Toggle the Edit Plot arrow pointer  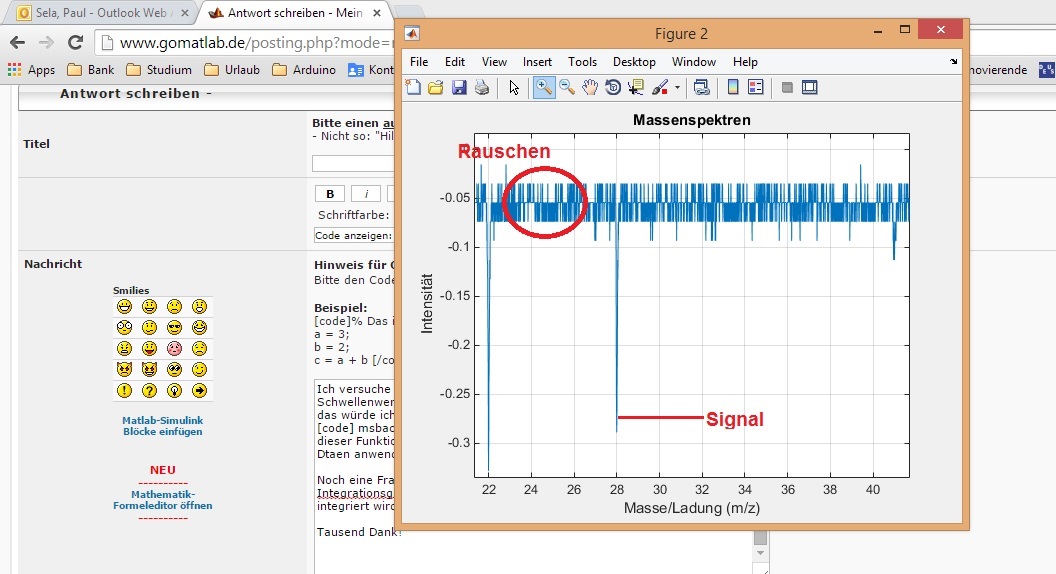(x=514, y=88)
